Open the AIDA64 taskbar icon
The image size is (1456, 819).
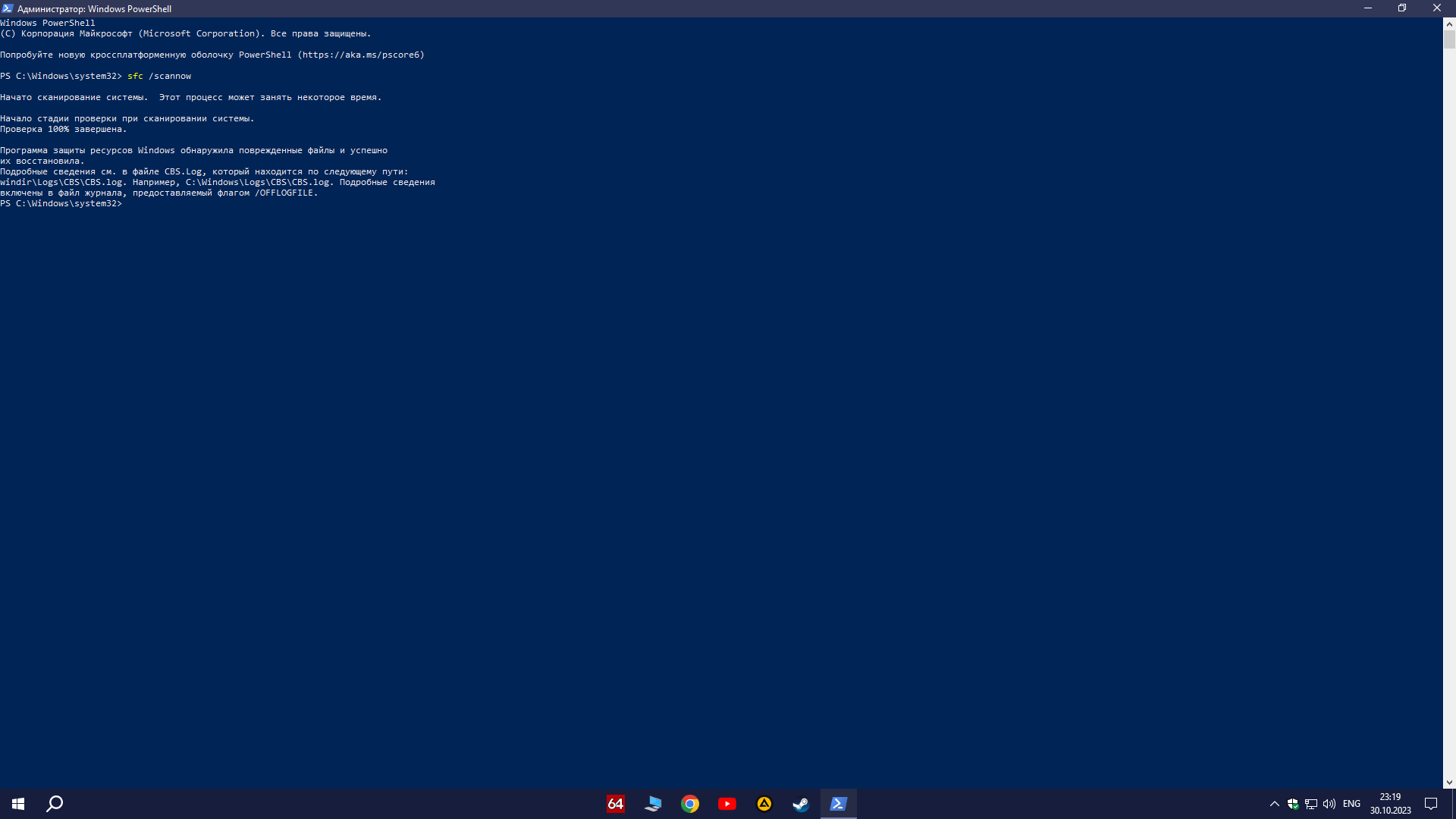coord(615,804)
